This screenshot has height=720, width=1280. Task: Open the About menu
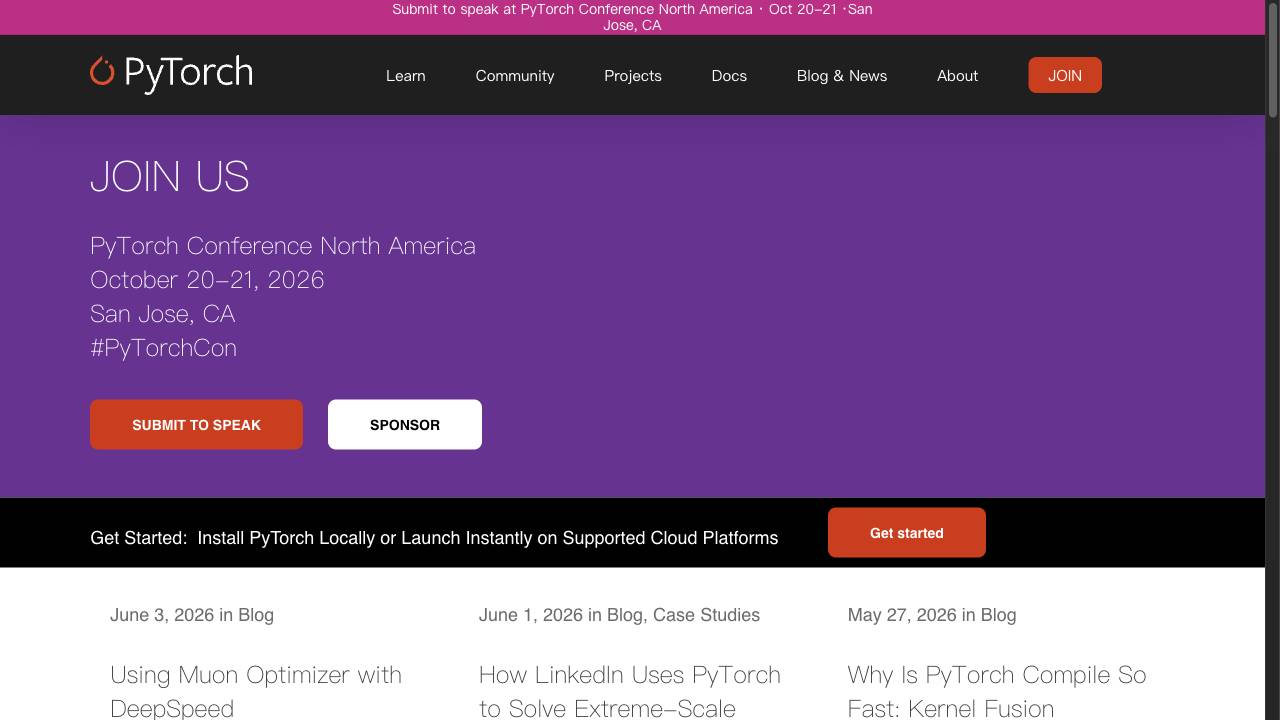pyautogui.click(x=957, y=76)
